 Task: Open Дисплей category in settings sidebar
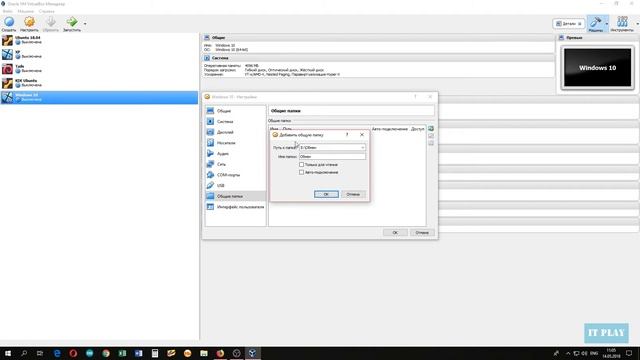tap(236, 132)
